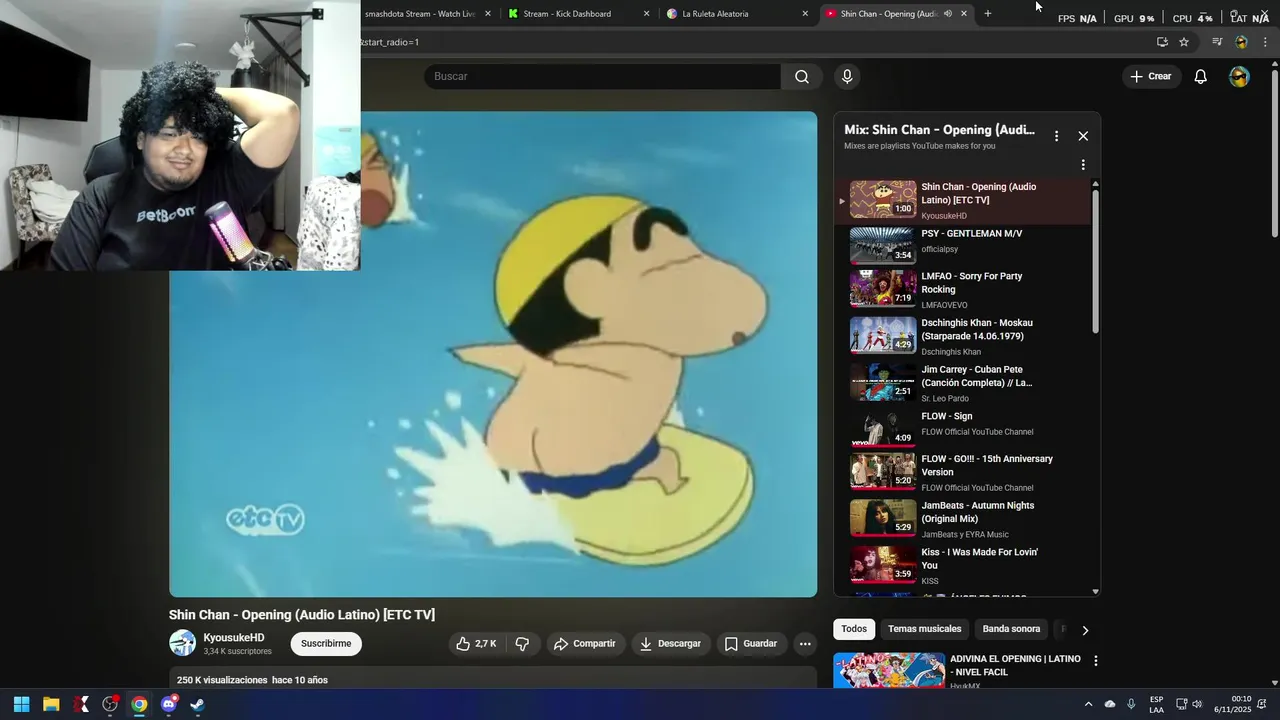The image size is (1280, 720).
Task: Like the Shin Chan video
Action: pyautogui.click(x=476, y=644)
